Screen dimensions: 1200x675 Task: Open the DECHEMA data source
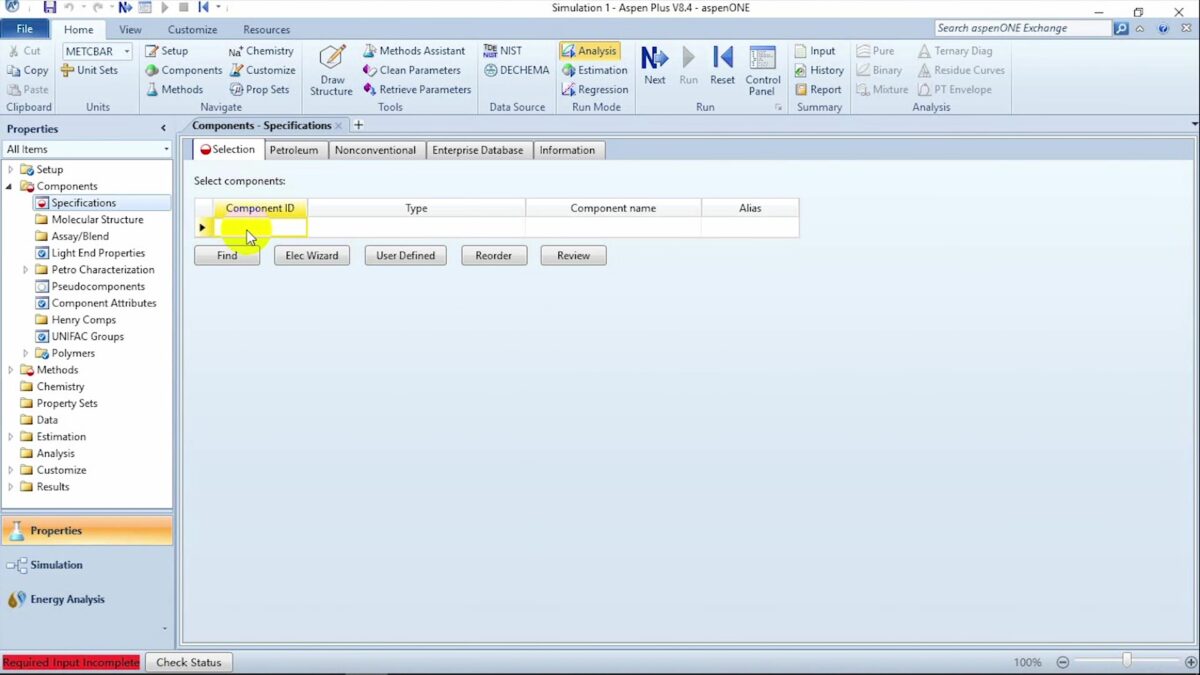pyautogui.click(x=516, y=70)
